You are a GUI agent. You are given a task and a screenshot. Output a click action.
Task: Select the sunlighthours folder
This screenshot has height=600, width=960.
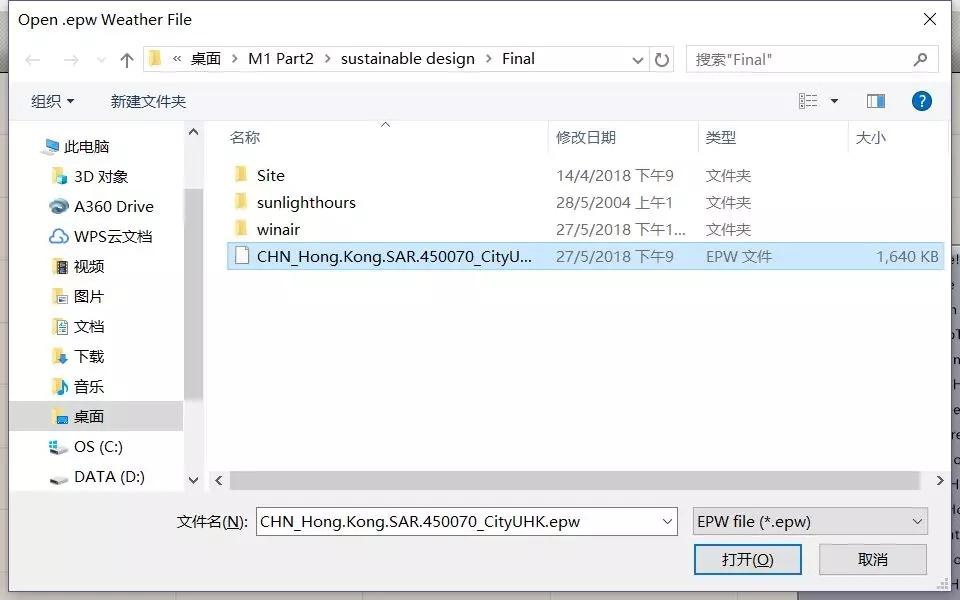coord(306,203)
